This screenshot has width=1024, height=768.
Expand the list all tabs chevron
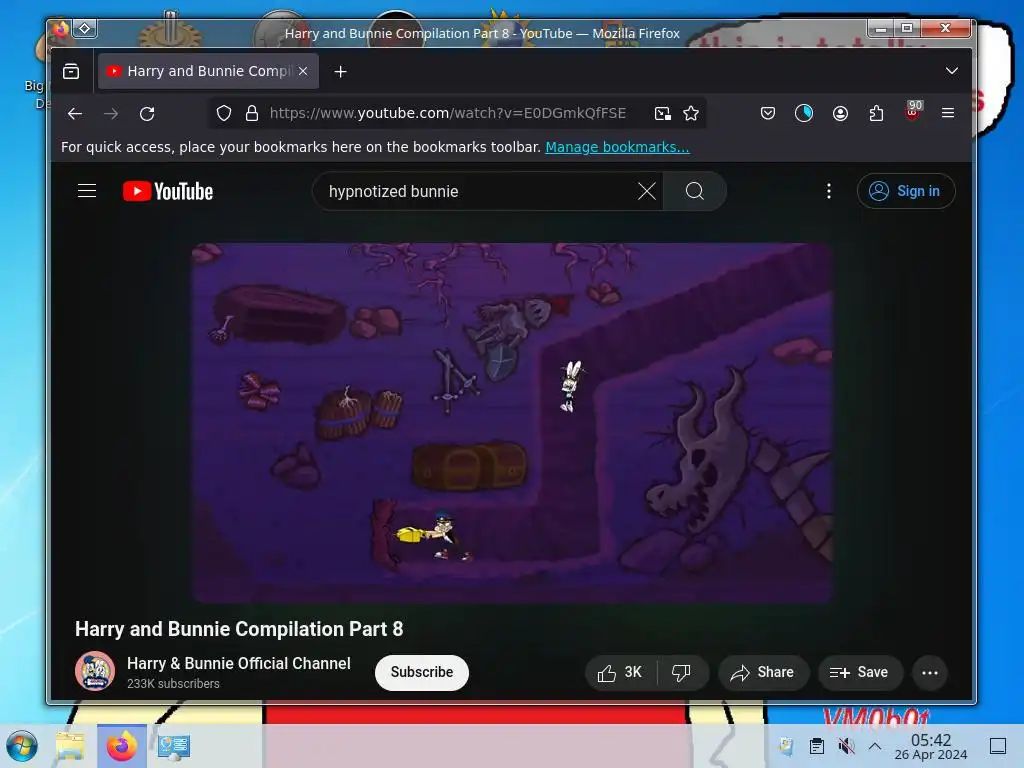[952, 71]
